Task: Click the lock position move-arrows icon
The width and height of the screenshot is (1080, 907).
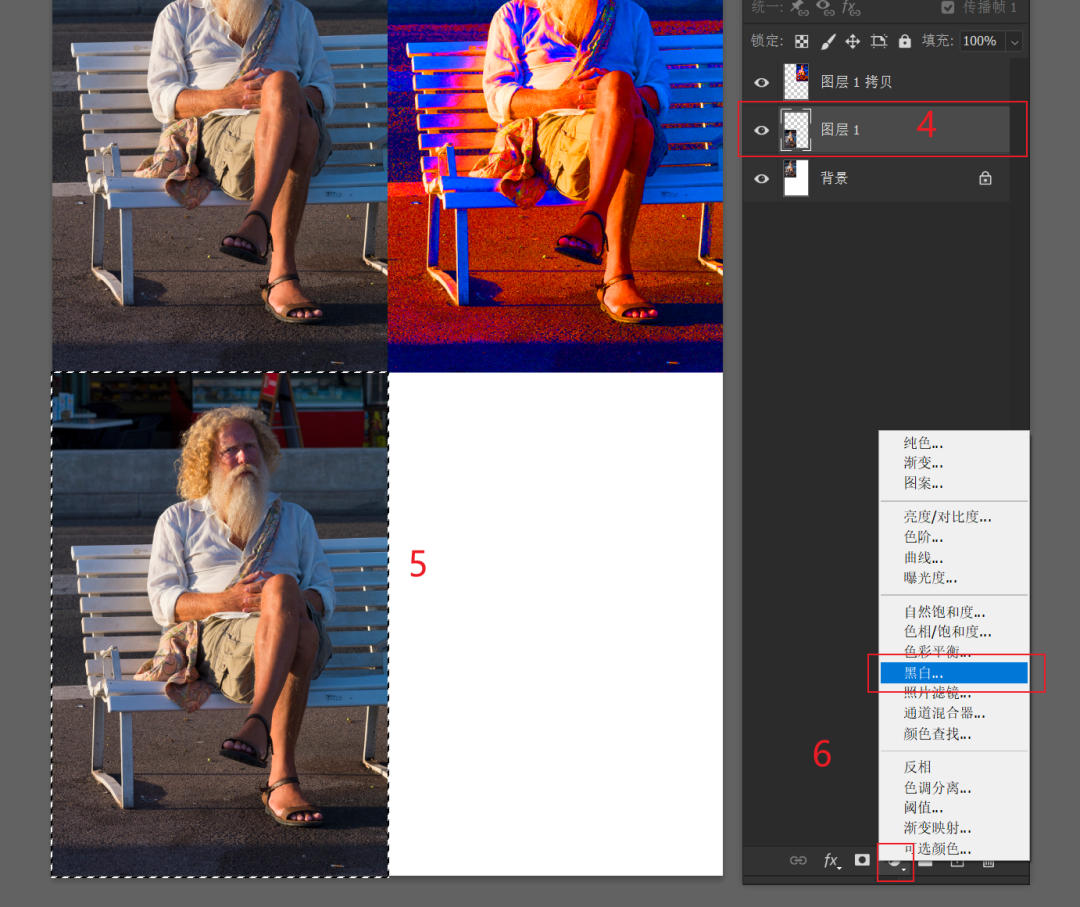Action: click(x=853, y=42)
